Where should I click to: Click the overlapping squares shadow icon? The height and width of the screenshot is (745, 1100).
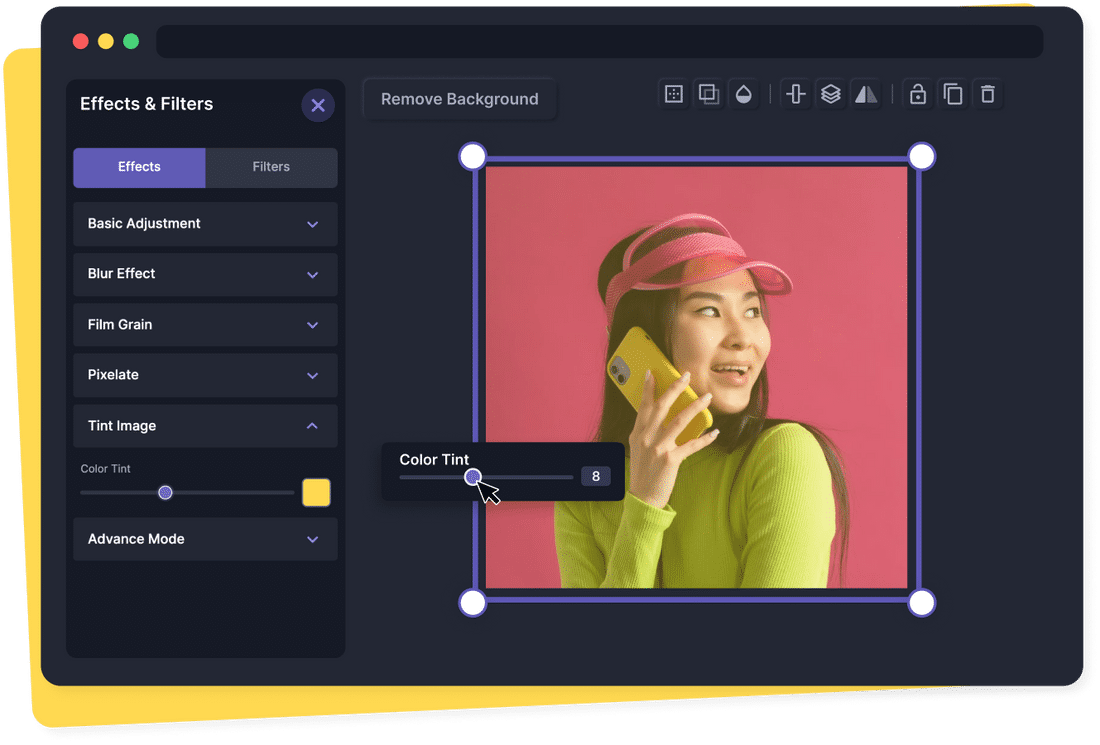709,94
